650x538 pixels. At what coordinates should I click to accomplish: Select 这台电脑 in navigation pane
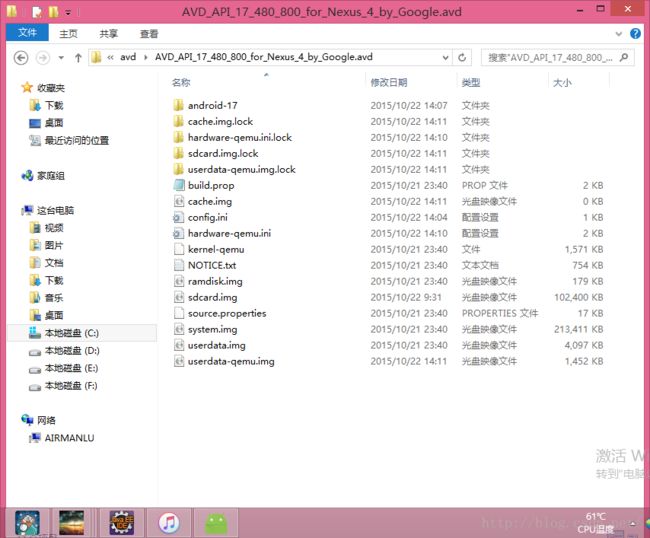pos(56,211)
